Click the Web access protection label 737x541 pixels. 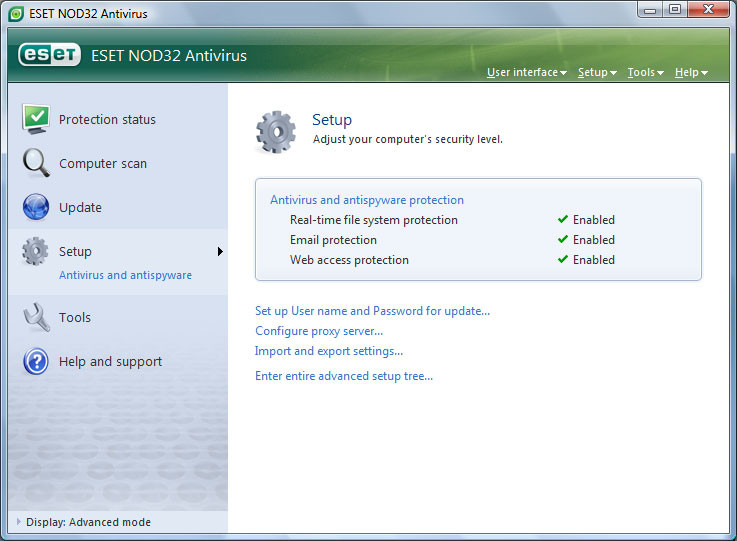(x=349, y=260)
